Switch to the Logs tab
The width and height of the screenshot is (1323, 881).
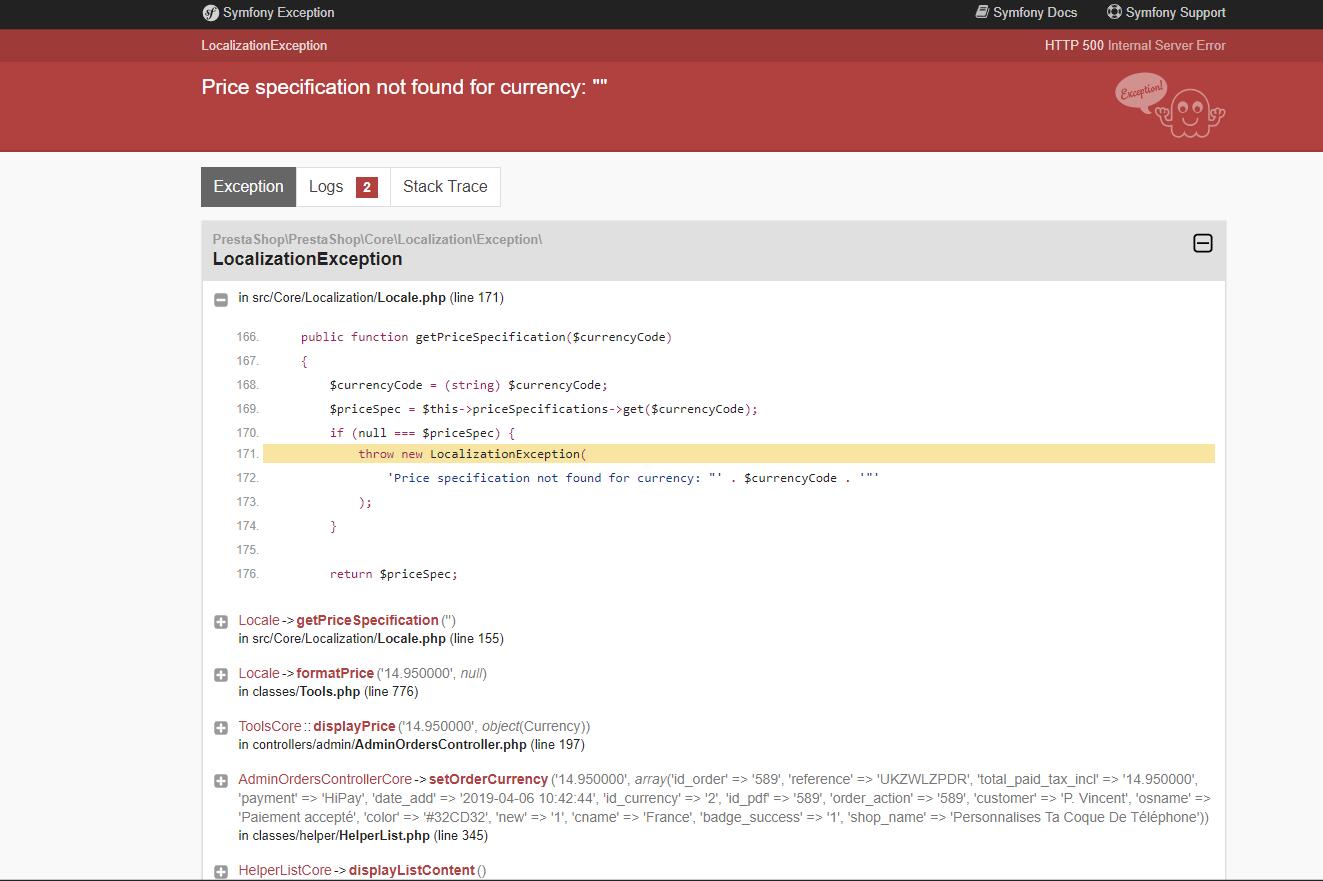tap(343, 187)
